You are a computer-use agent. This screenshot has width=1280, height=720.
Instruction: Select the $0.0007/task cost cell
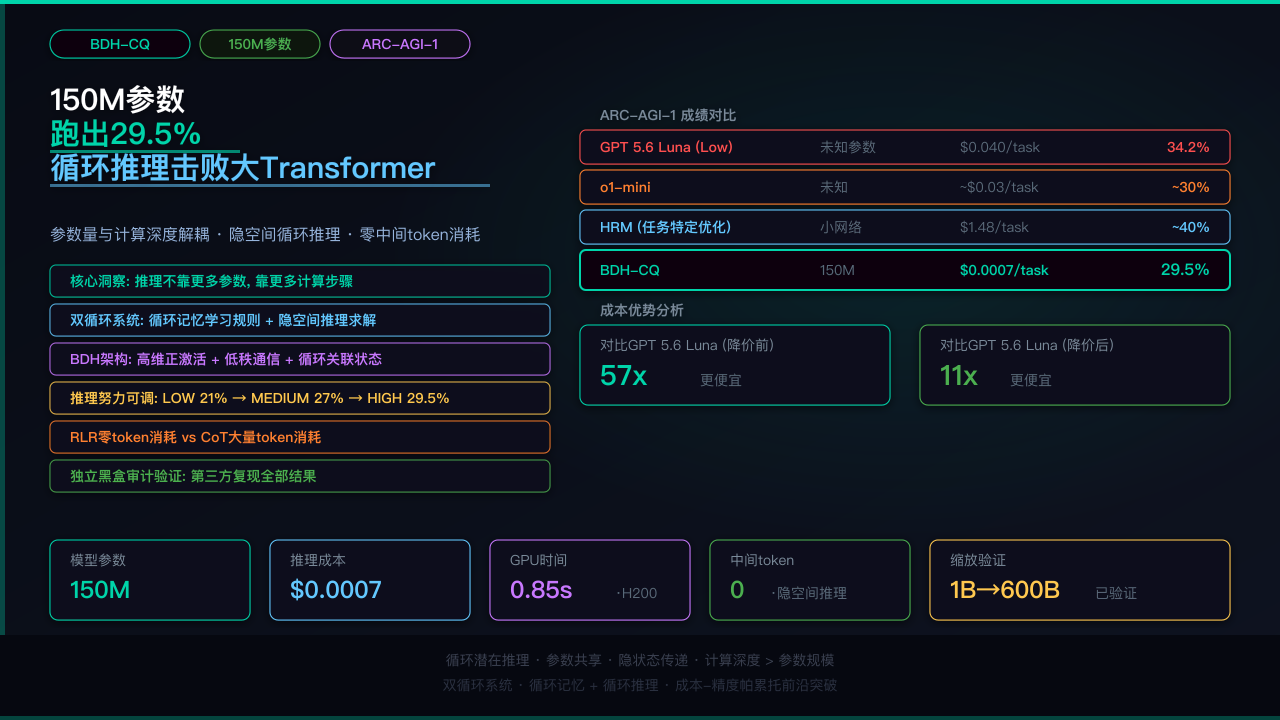[x=1004, y=270]
